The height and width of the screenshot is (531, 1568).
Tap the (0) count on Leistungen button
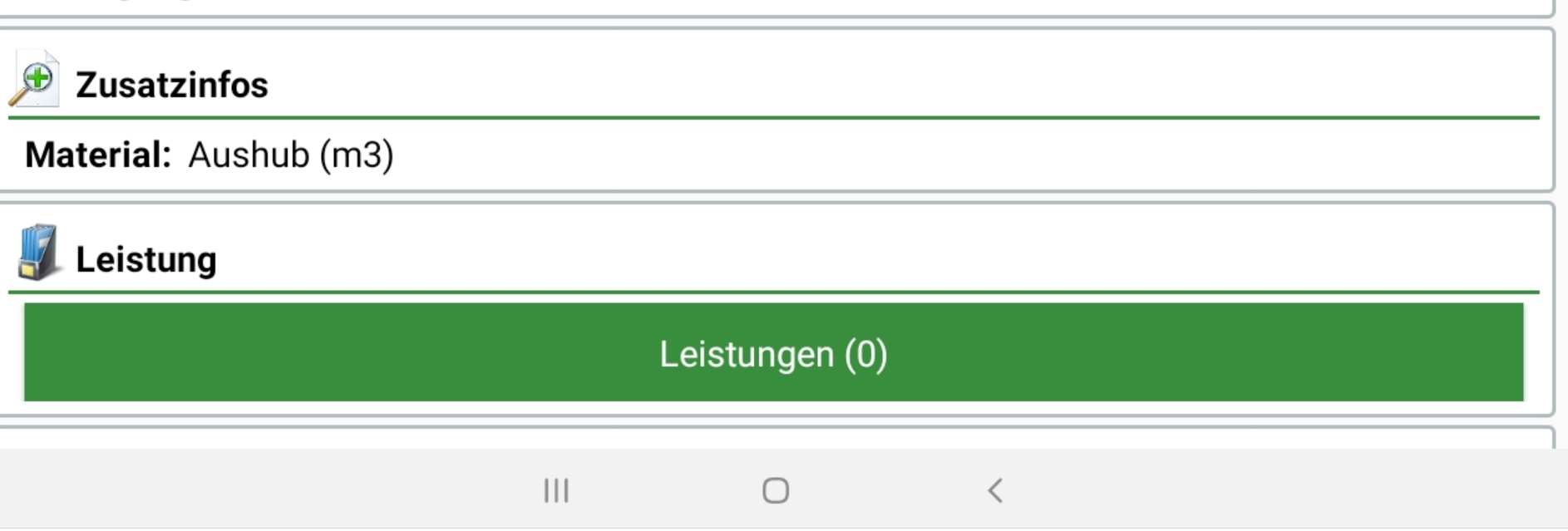[866, 354]
